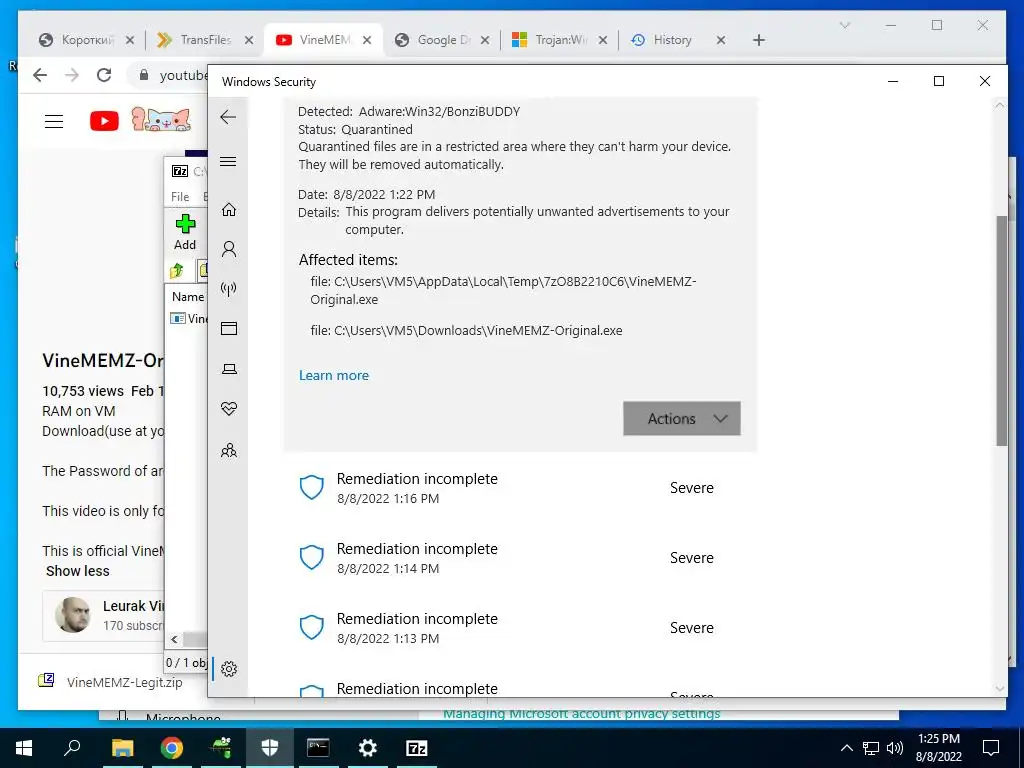Click 'Status: Quarantined' text
Viewport: 1024px width, 768px height.
pos(355,129)
